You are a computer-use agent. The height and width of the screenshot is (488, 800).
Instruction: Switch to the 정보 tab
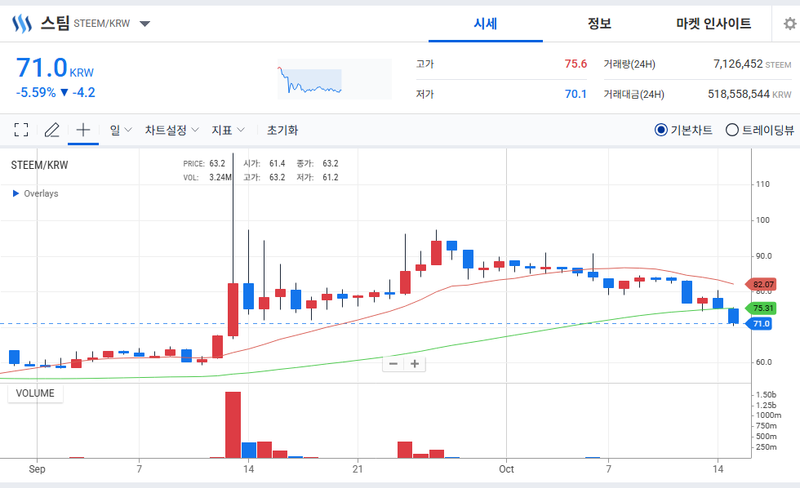[599, 23]
